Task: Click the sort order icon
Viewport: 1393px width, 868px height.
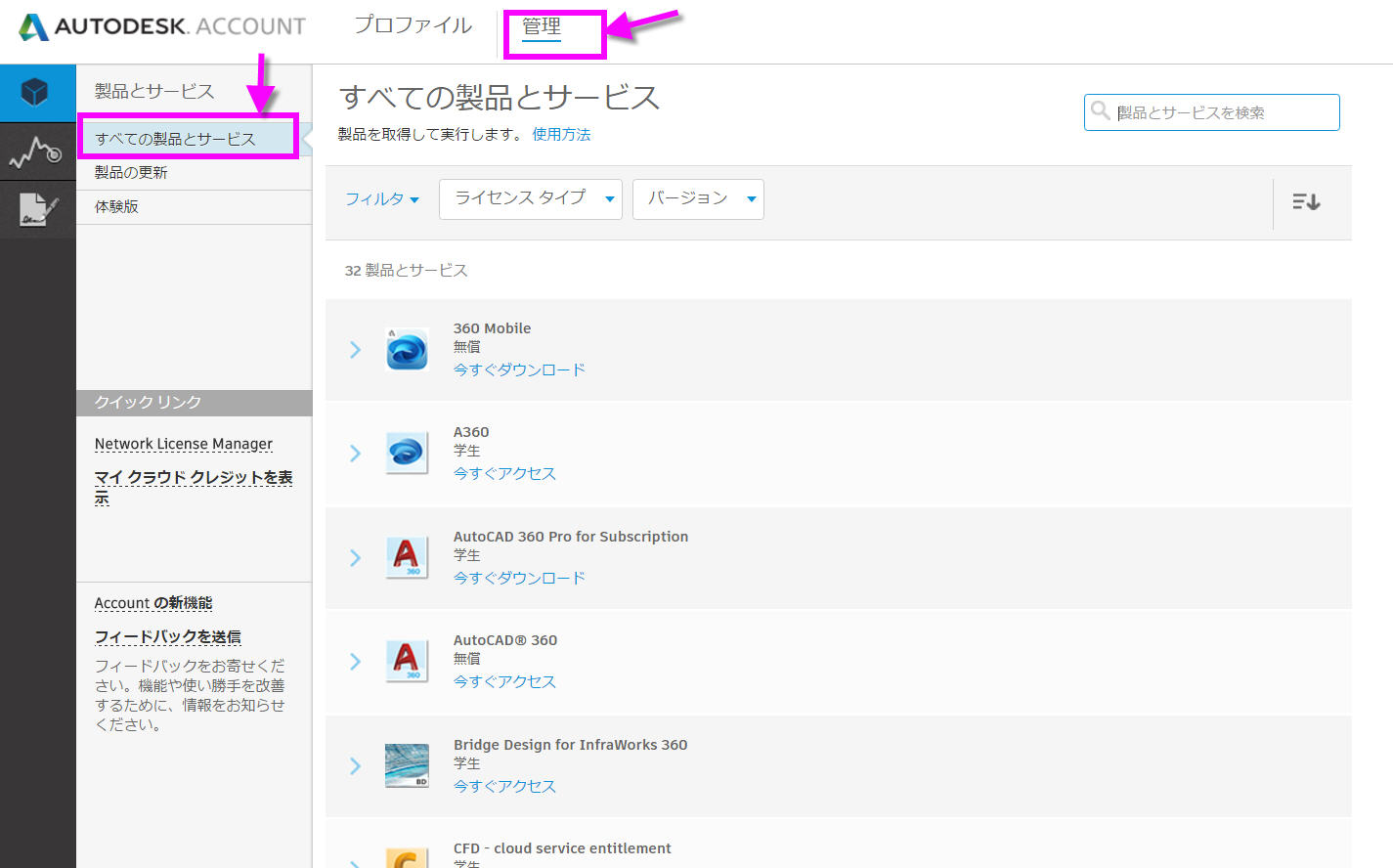Action: (x=1306, y=201)
